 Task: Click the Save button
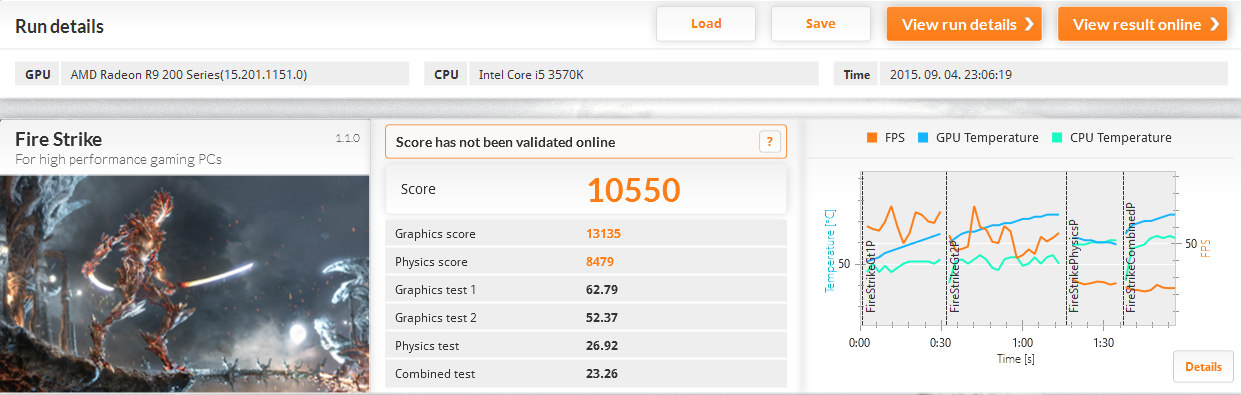pyautogui.click(x=821, y=24)
